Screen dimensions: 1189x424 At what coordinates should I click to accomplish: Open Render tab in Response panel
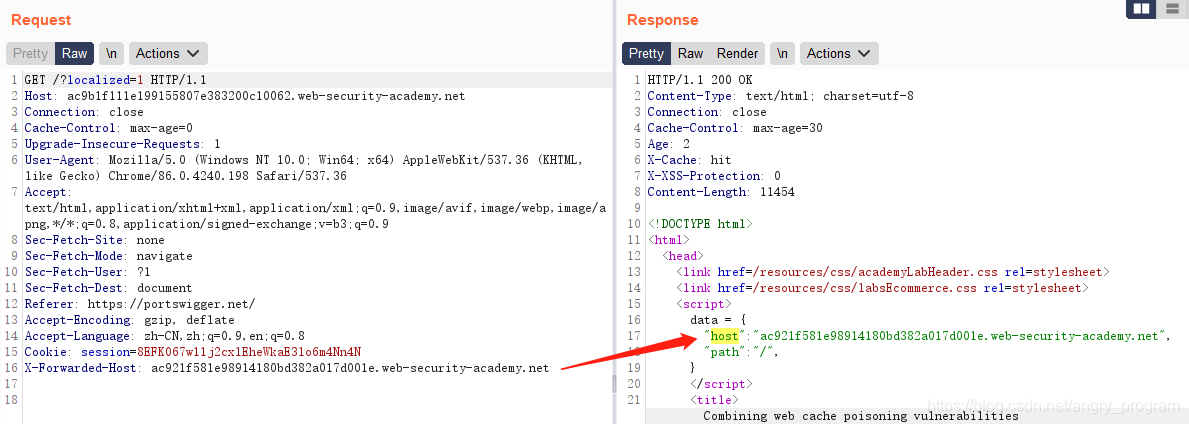[737, 53]
